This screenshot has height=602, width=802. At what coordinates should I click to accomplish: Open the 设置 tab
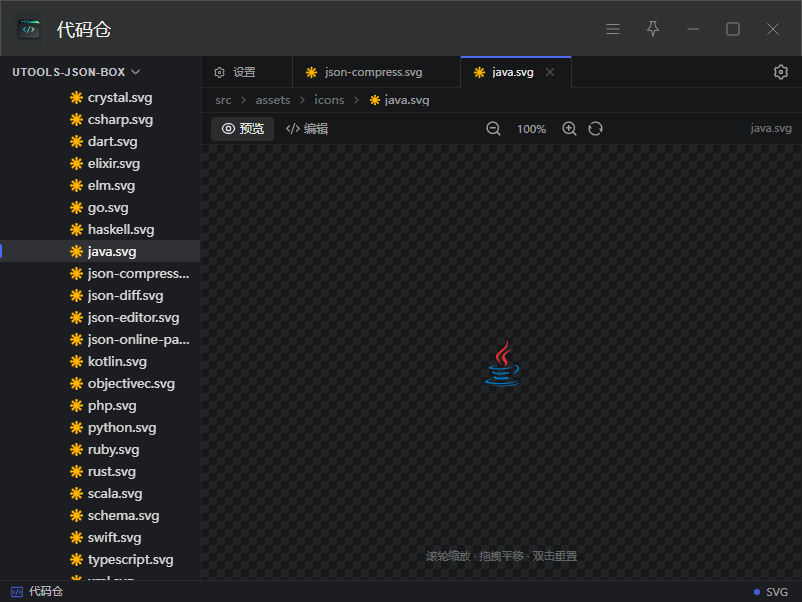click(247, 72)
